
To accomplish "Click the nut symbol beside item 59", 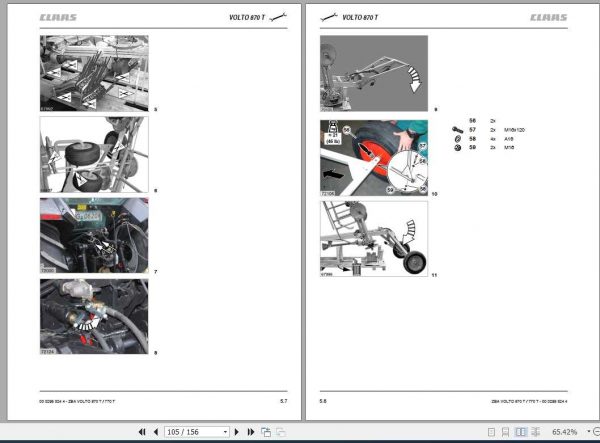I will (457, 148).
